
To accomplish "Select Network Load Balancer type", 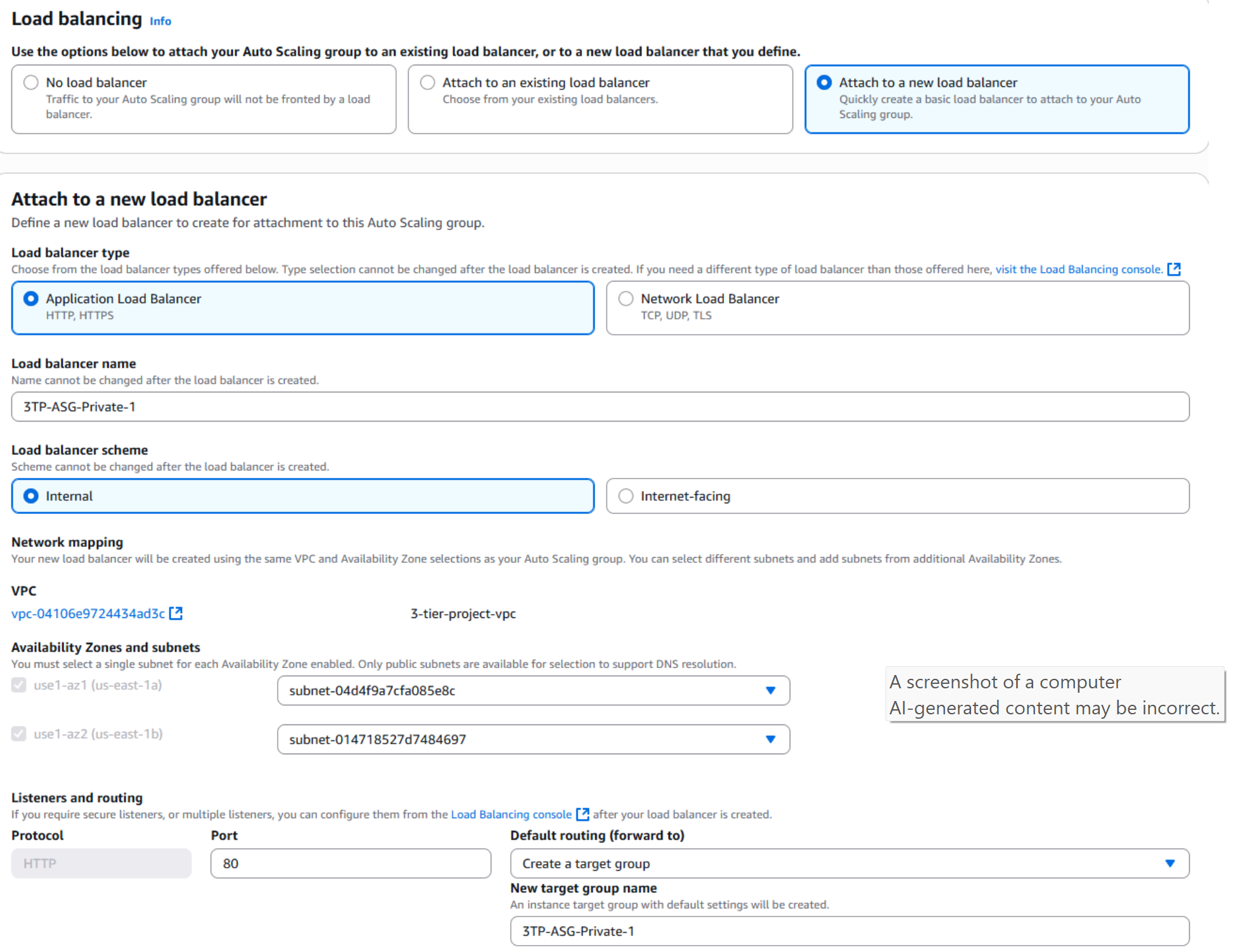I will coord(626,298).
